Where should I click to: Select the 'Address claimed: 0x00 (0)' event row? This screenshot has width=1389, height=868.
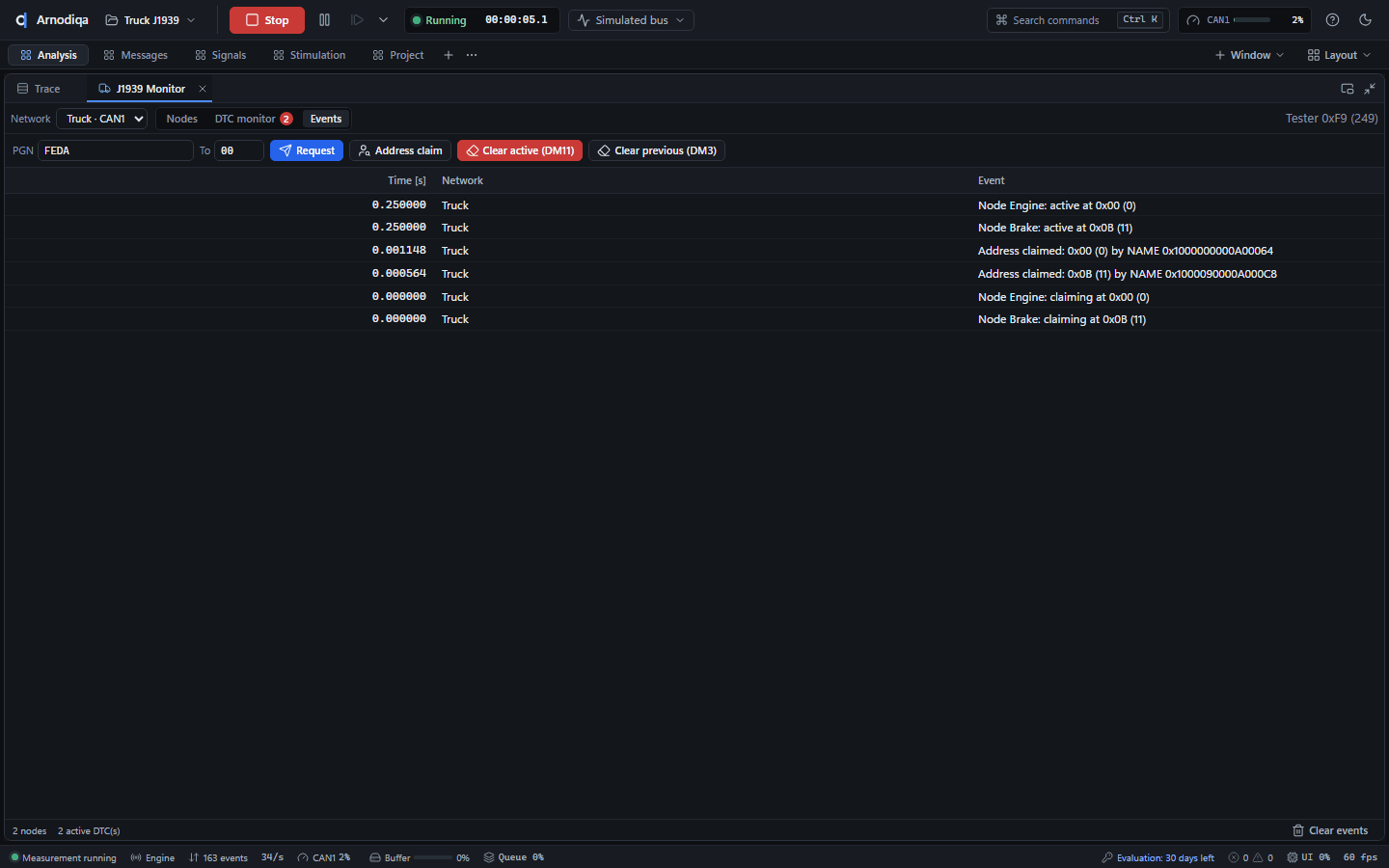point(694,251)
